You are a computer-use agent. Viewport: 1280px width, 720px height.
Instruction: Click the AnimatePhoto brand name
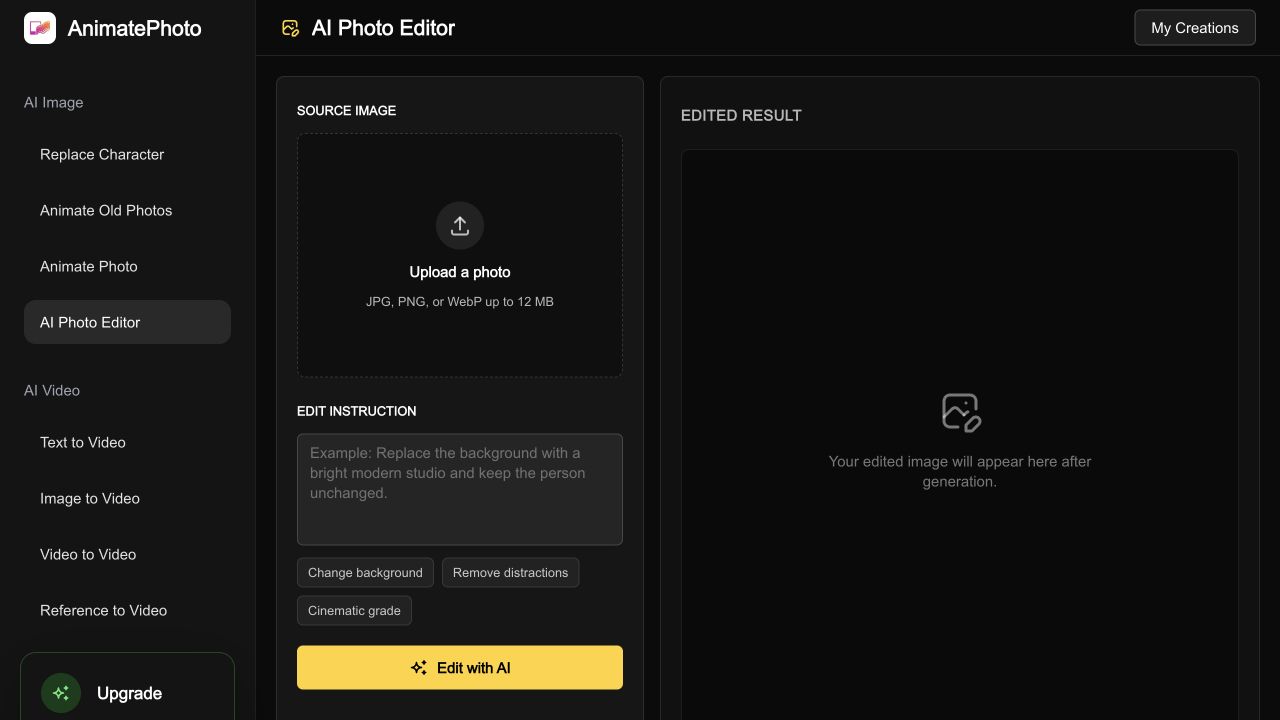(134, 28)
